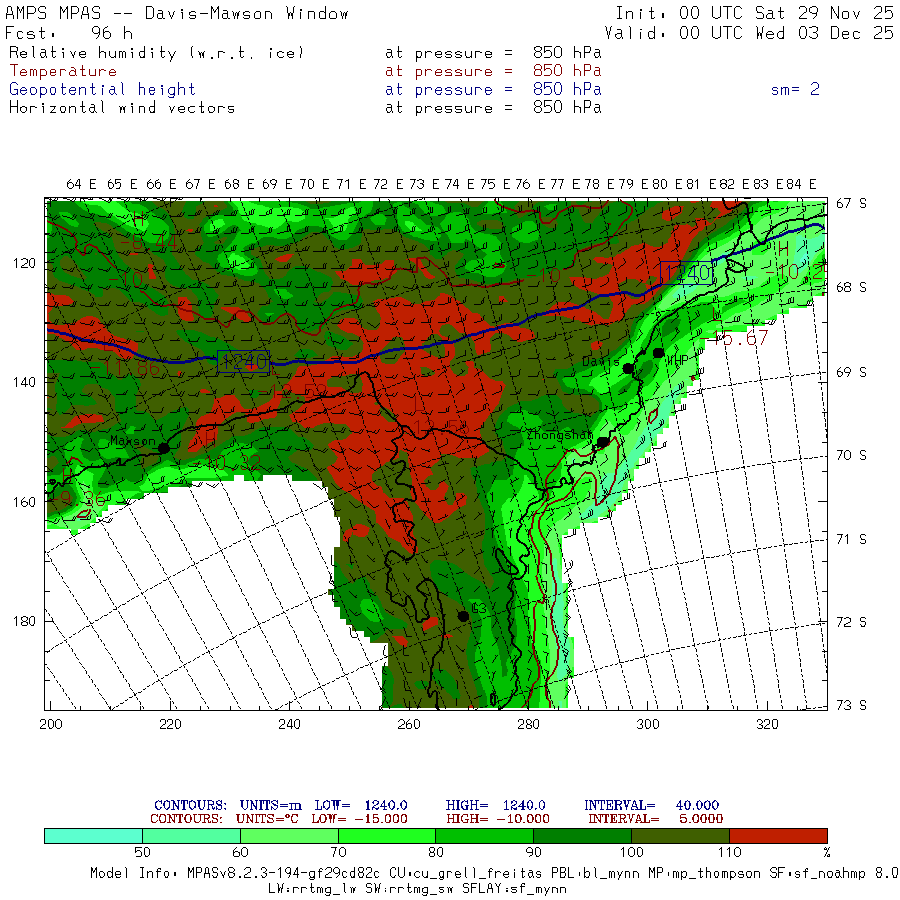Click the LG3 station dot
Image resolution: width=900 pixels, height=900 pixels.
(463, 616)
